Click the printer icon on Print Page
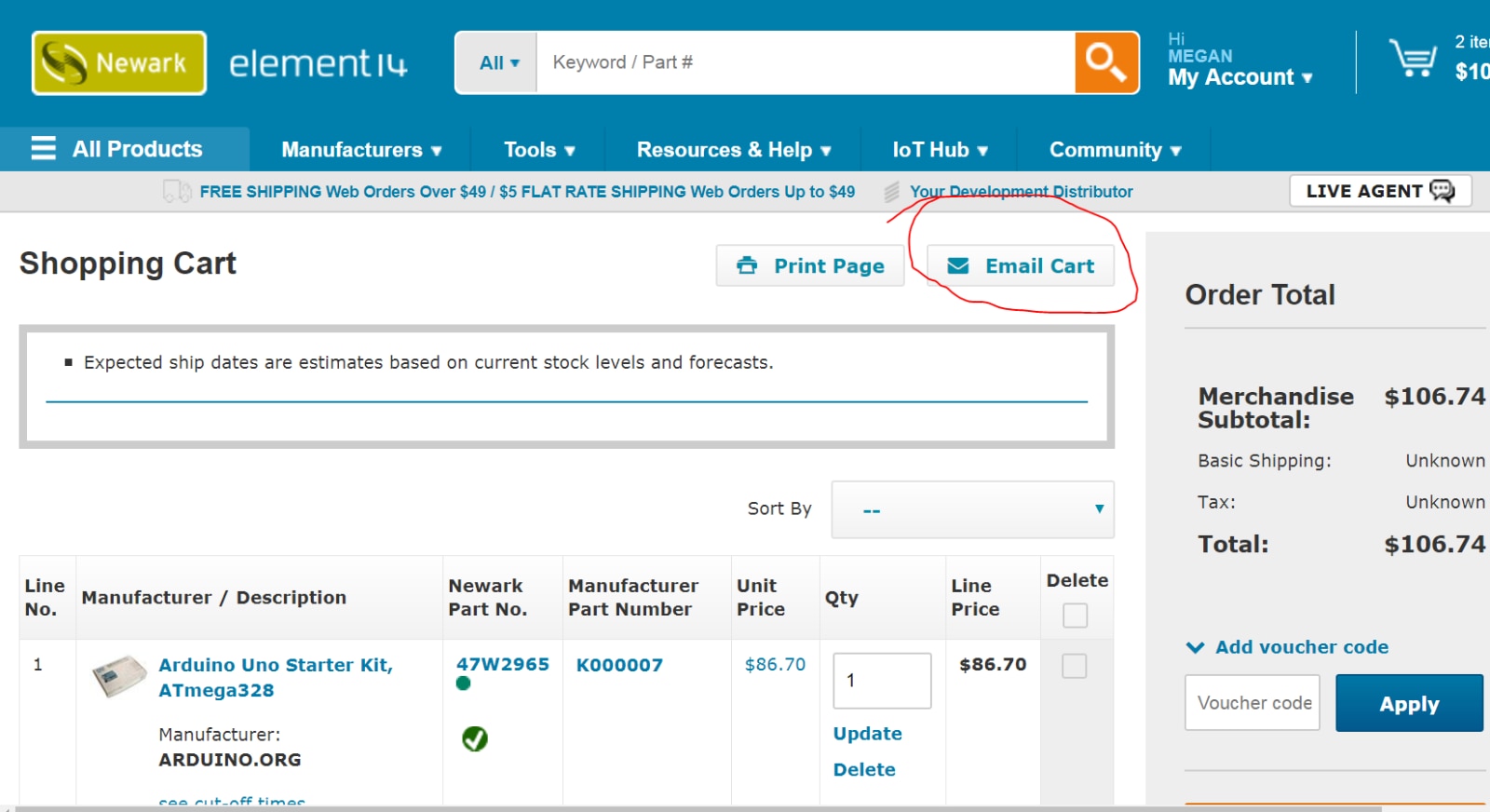This screenshot has height=812, width=1490. [x=747, y=265]
